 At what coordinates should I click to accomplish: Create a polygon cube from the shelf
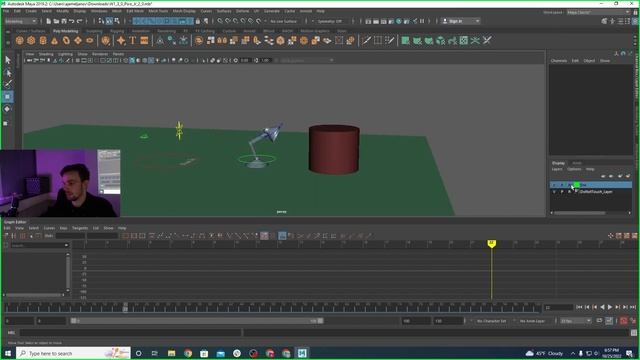31,40
